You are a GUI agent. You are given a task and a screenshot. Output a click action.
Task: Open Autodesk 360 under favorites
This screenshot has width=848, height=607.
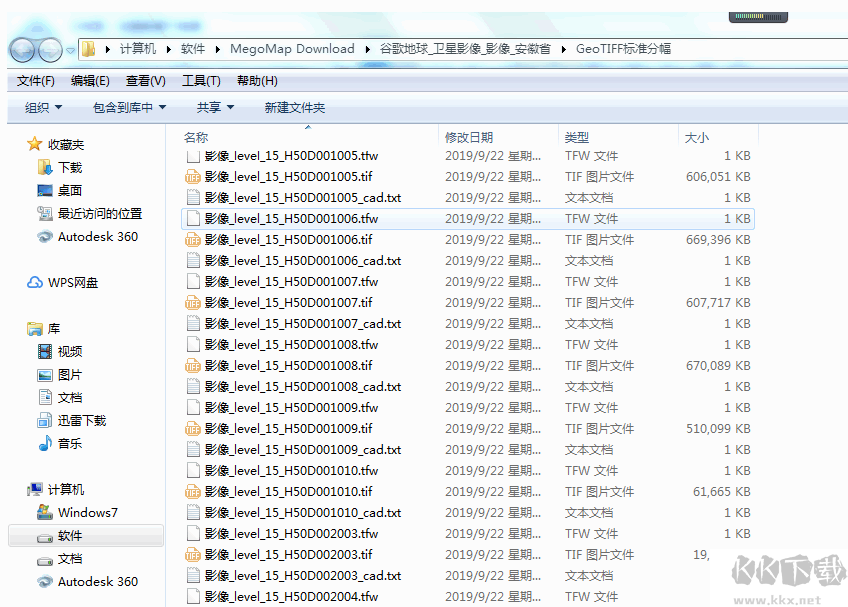click(88, 237)
